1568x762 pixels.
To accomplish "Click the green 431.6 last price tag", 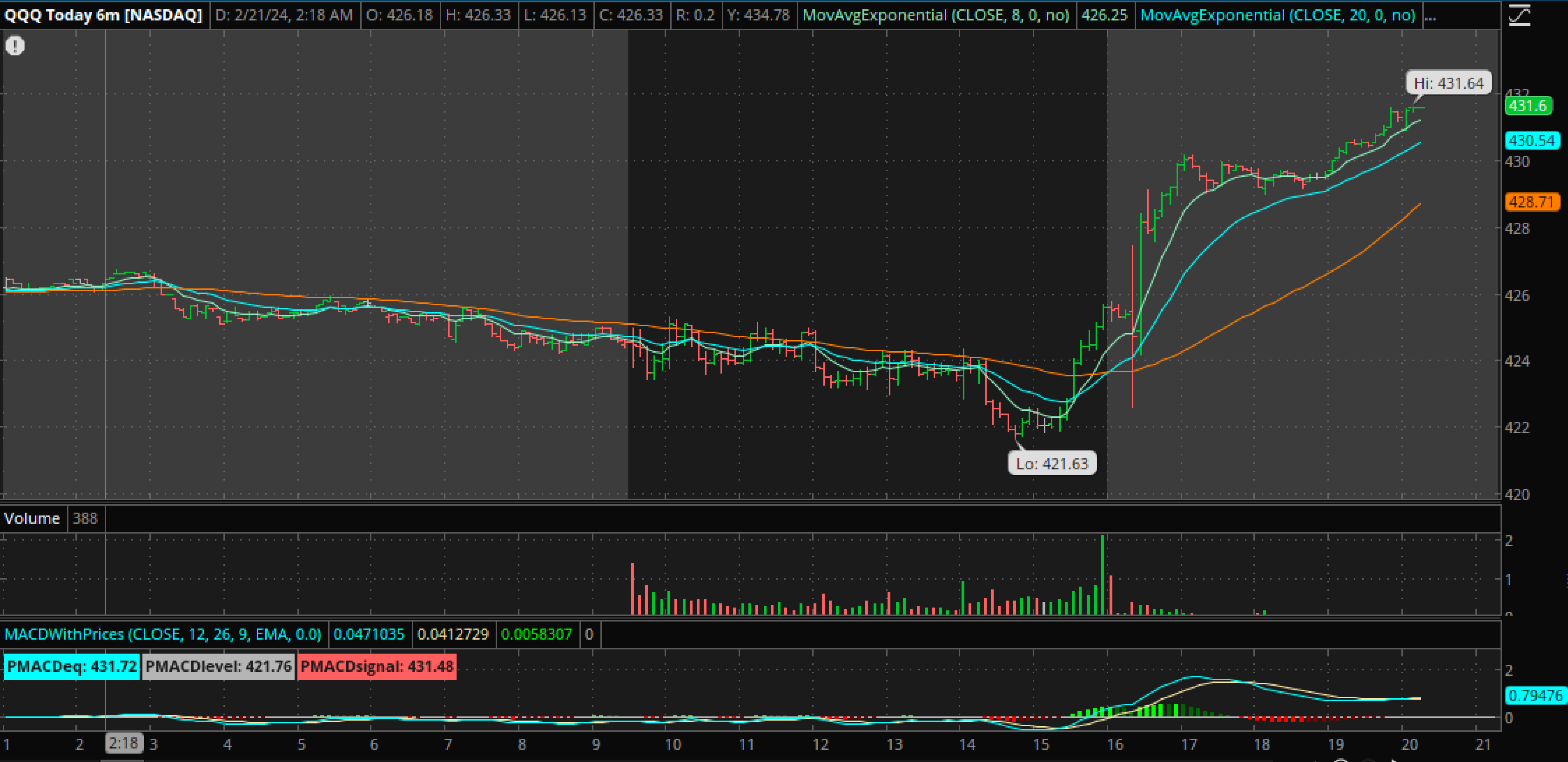I will click(1528, 106).
